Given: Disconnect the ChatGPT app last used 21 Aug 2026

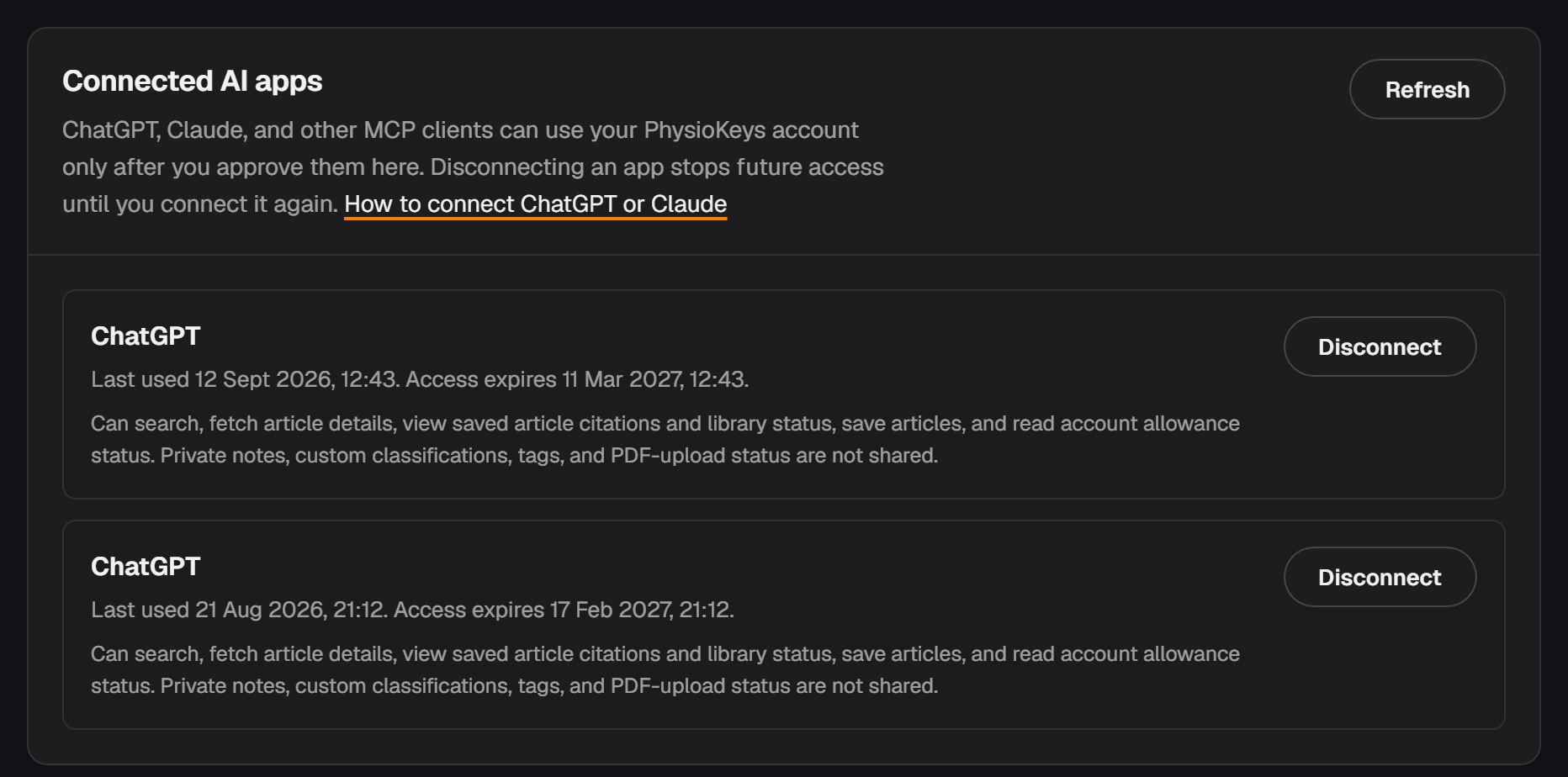Looking at the screenshot, I should [1380, 577].
